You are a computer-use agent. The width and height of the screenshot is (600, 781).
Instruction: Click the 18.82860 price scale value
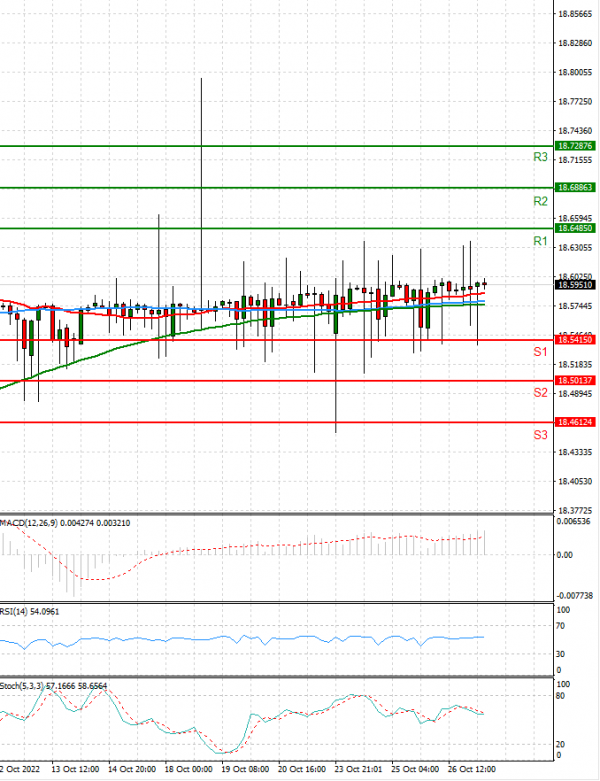click(575, 43)
